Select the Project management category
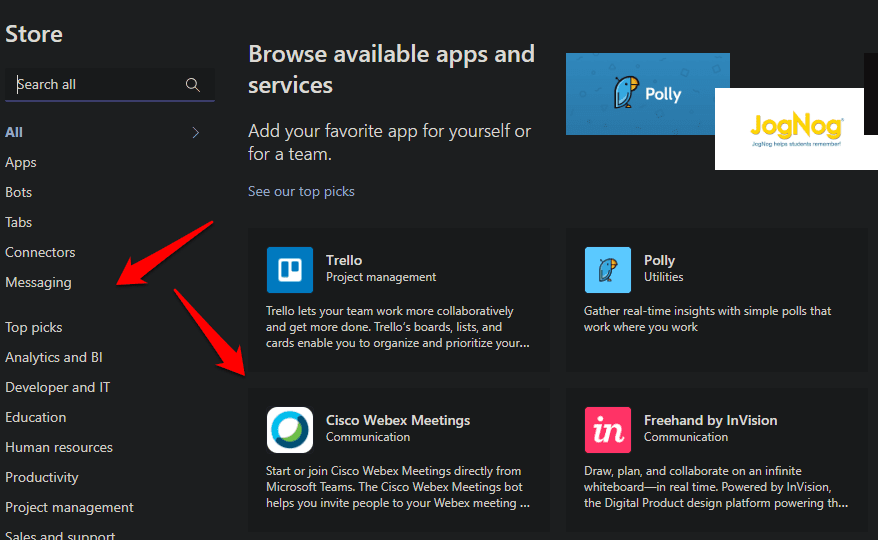878x540 pixels. tap(69, 507)
